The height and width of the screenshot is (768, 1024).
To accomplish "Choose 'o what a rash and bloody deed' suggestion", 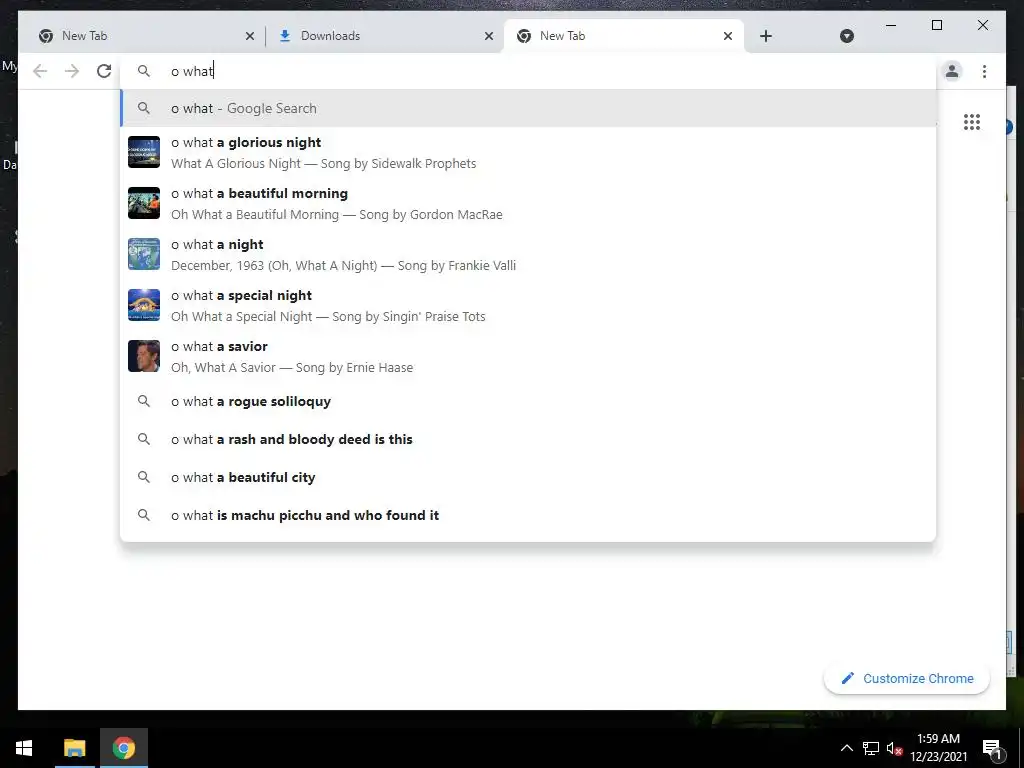I will 528,440.
